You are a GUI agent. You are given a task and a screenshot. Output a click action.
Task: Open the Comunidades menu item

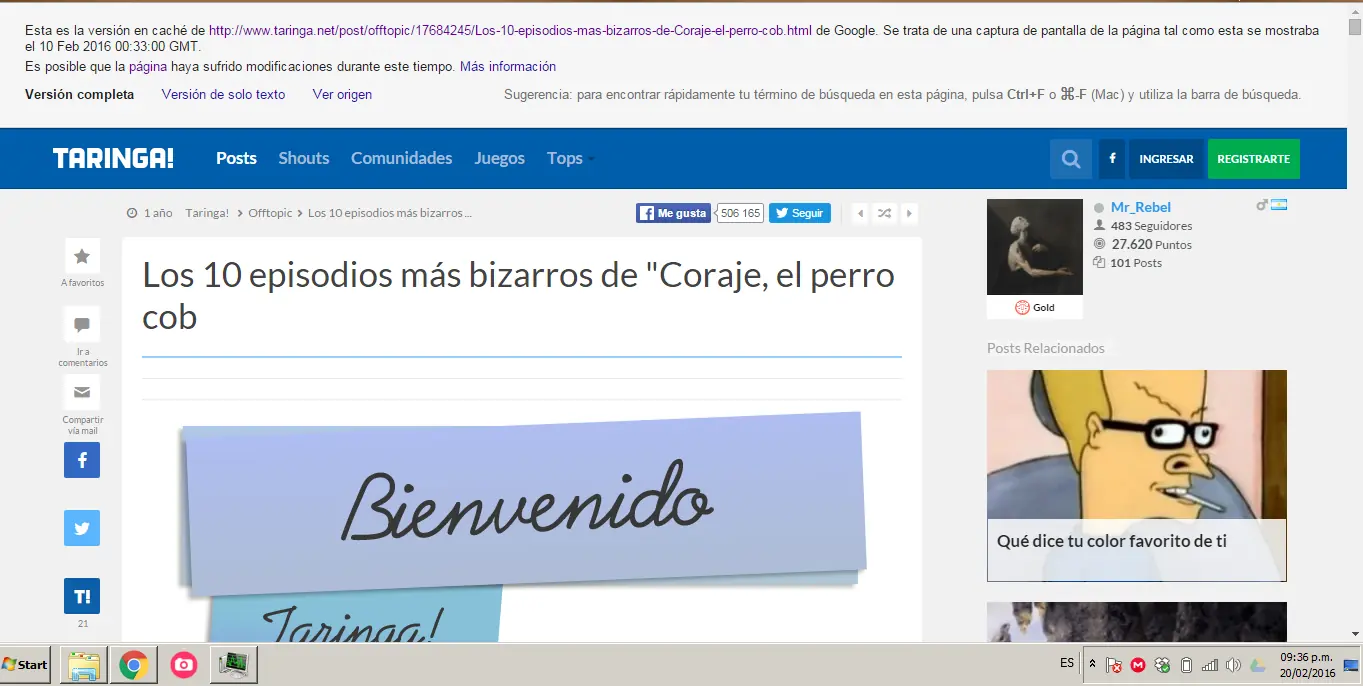(x=401, y=158)
